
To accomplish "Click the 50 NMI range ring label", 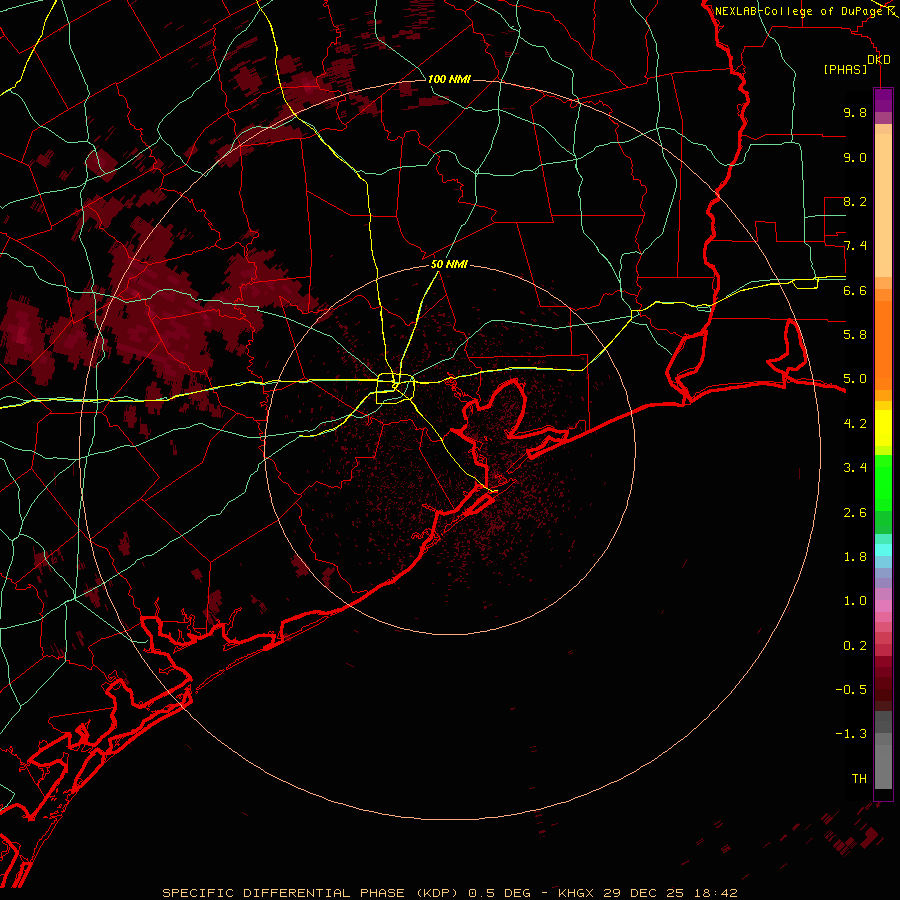I will tap(449, 264).
